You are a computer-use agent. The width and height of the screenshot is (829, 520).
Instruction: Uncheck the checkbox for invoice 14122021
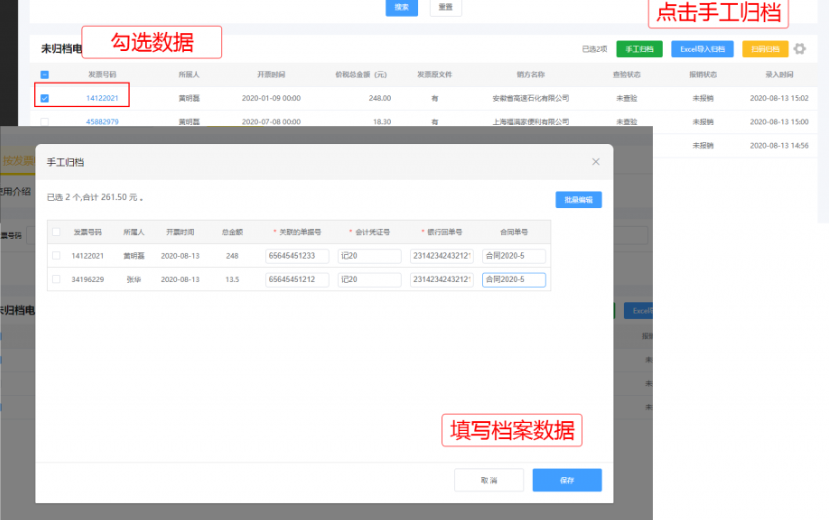(44, 98)
